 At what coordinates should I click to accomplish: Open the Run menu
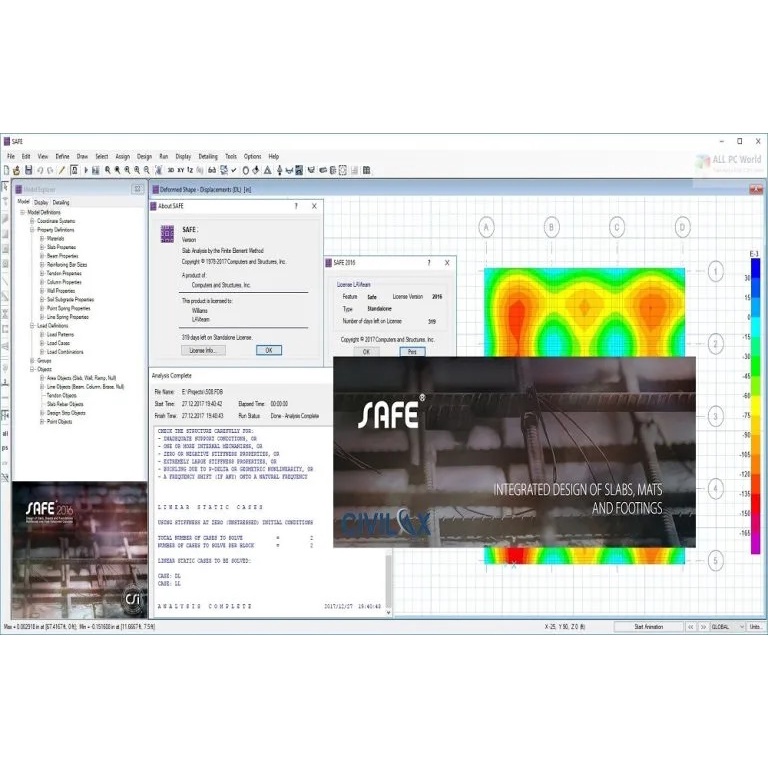click(164, 156)
